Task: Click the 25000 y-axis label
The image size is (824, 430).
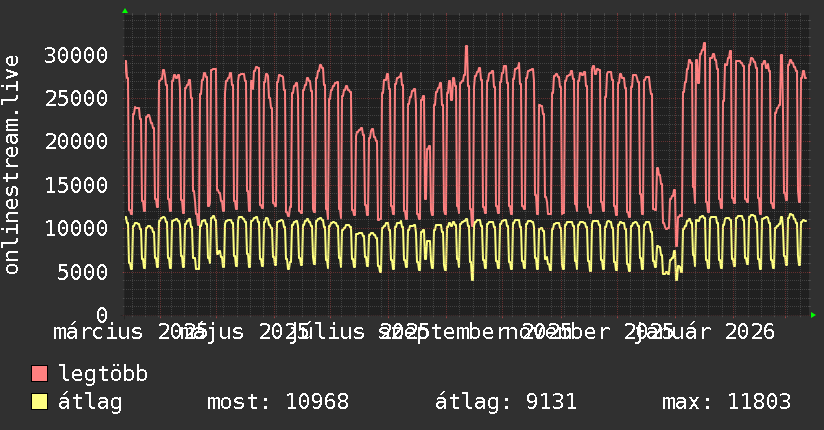Action: (x=76, y=98)
